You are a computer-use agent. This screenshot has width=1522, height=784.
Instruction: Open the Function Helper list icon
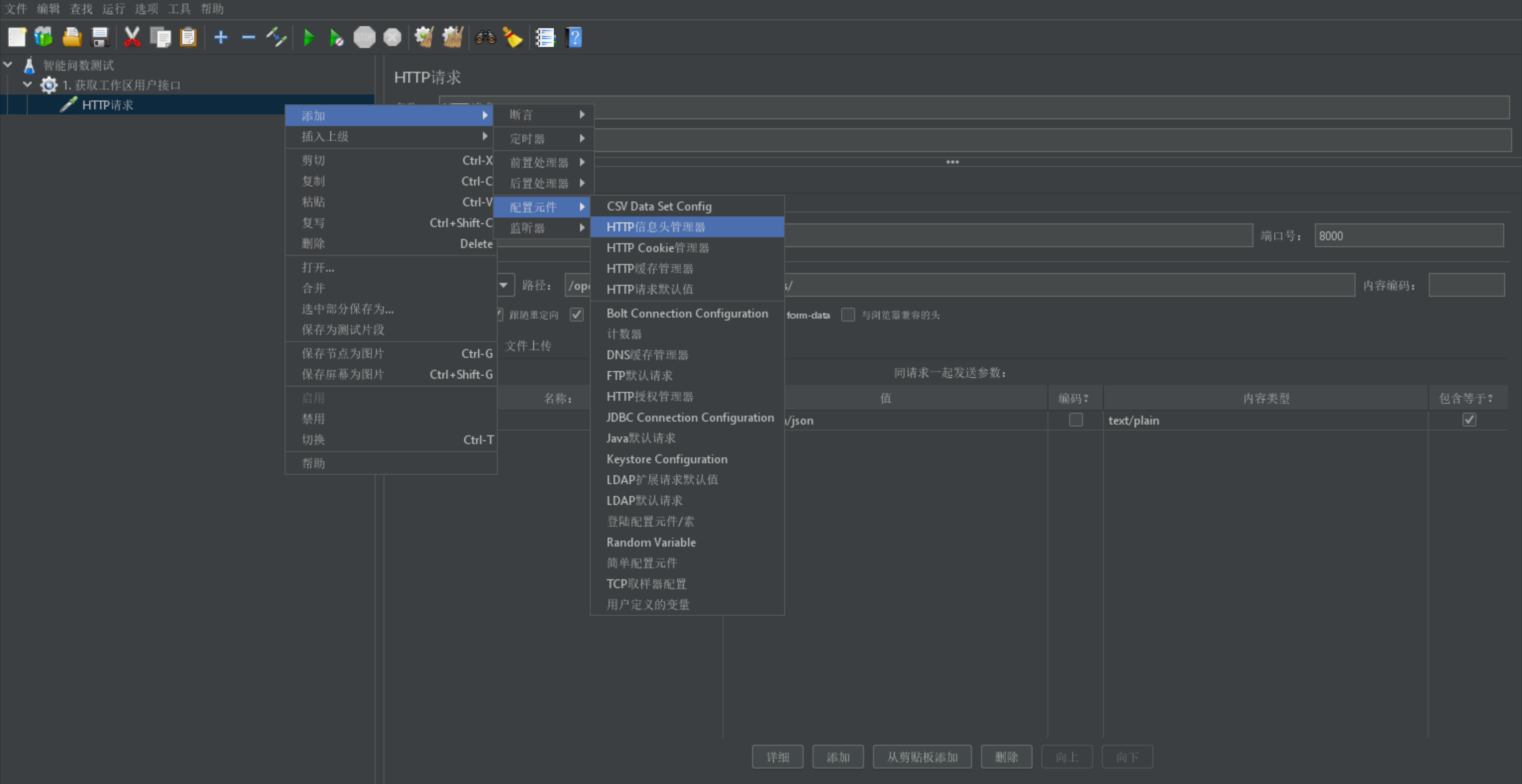[x=545, y=37]
